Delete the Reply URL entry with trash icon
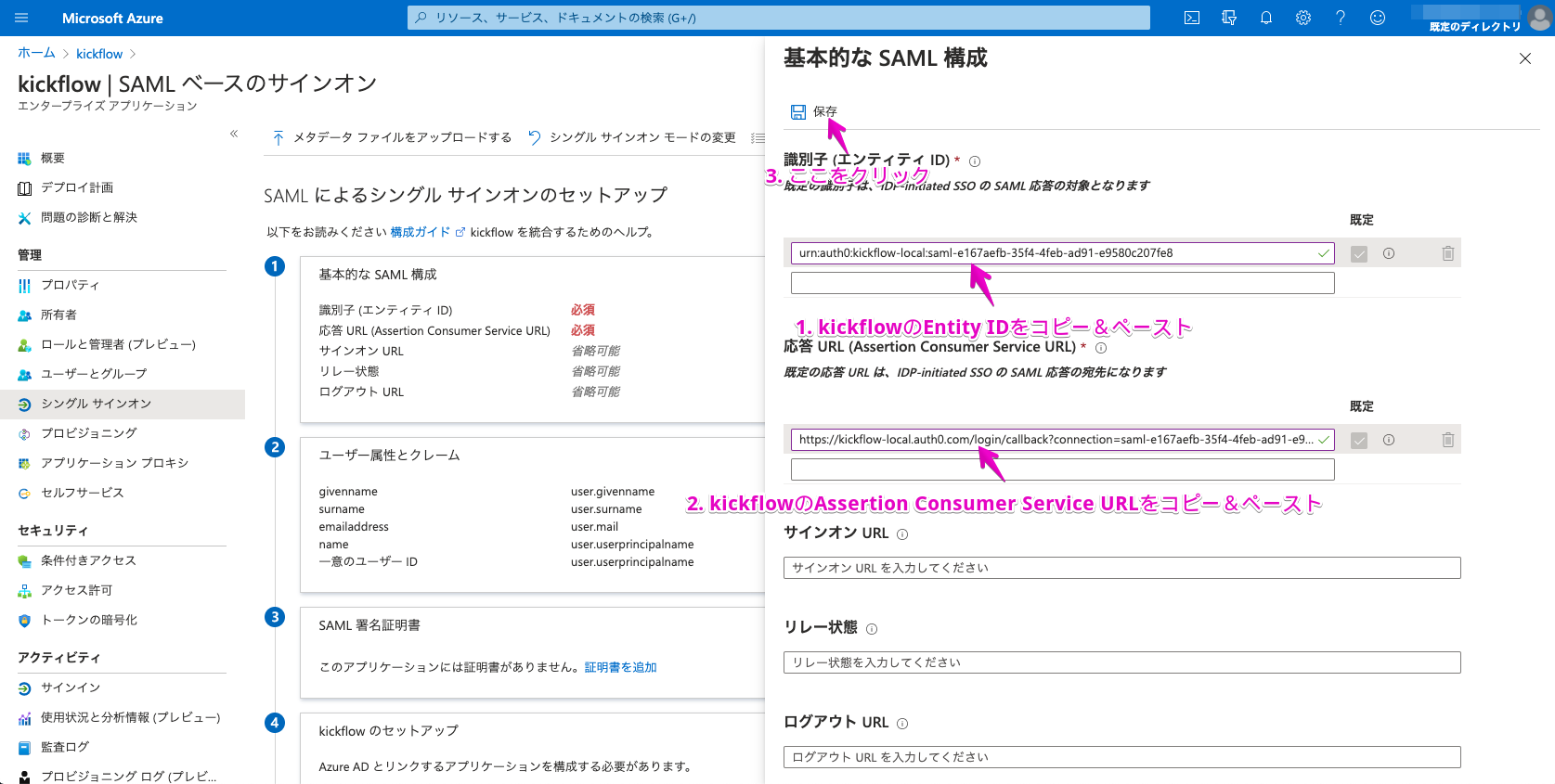 [1448, 440]
